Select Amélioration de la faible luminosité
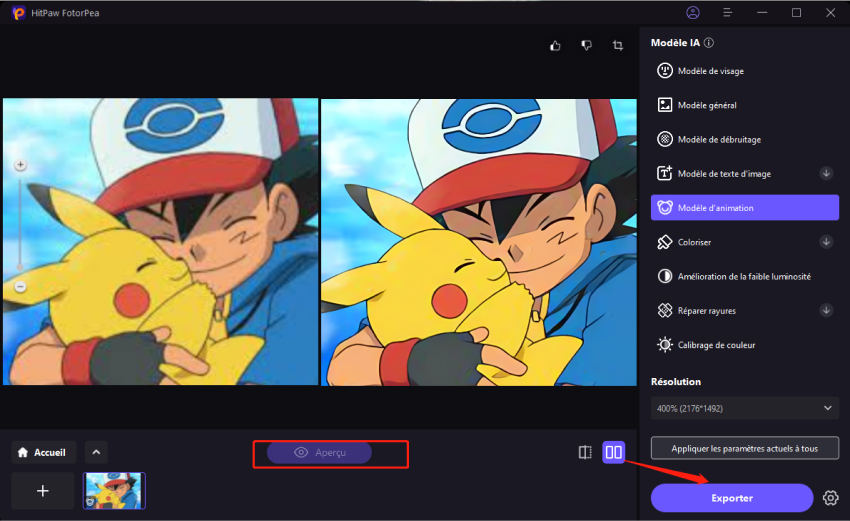The image size is (850, 521). click(x=745, y=276)
